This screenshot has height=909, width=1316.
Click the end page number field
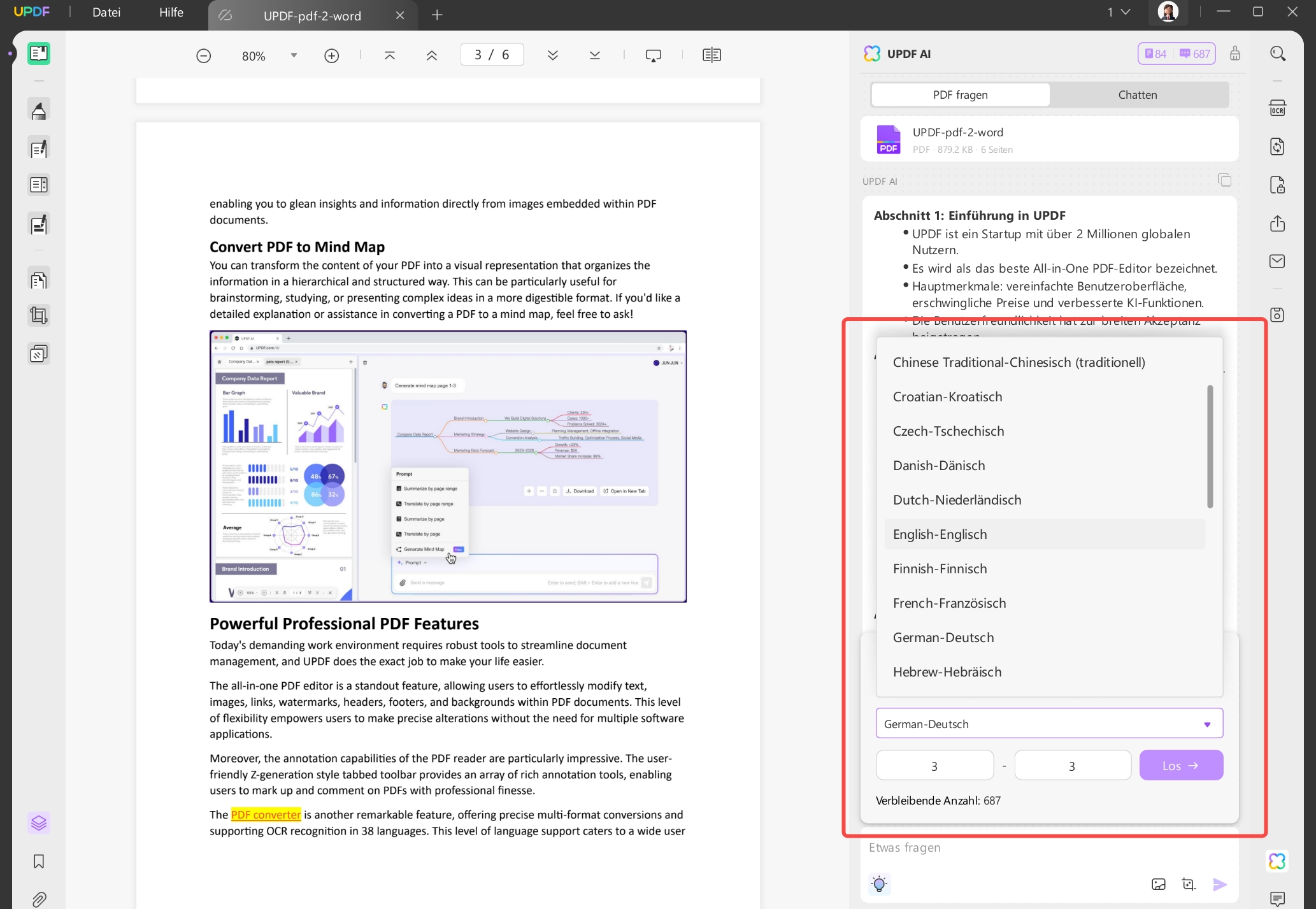pos(1073,765)
